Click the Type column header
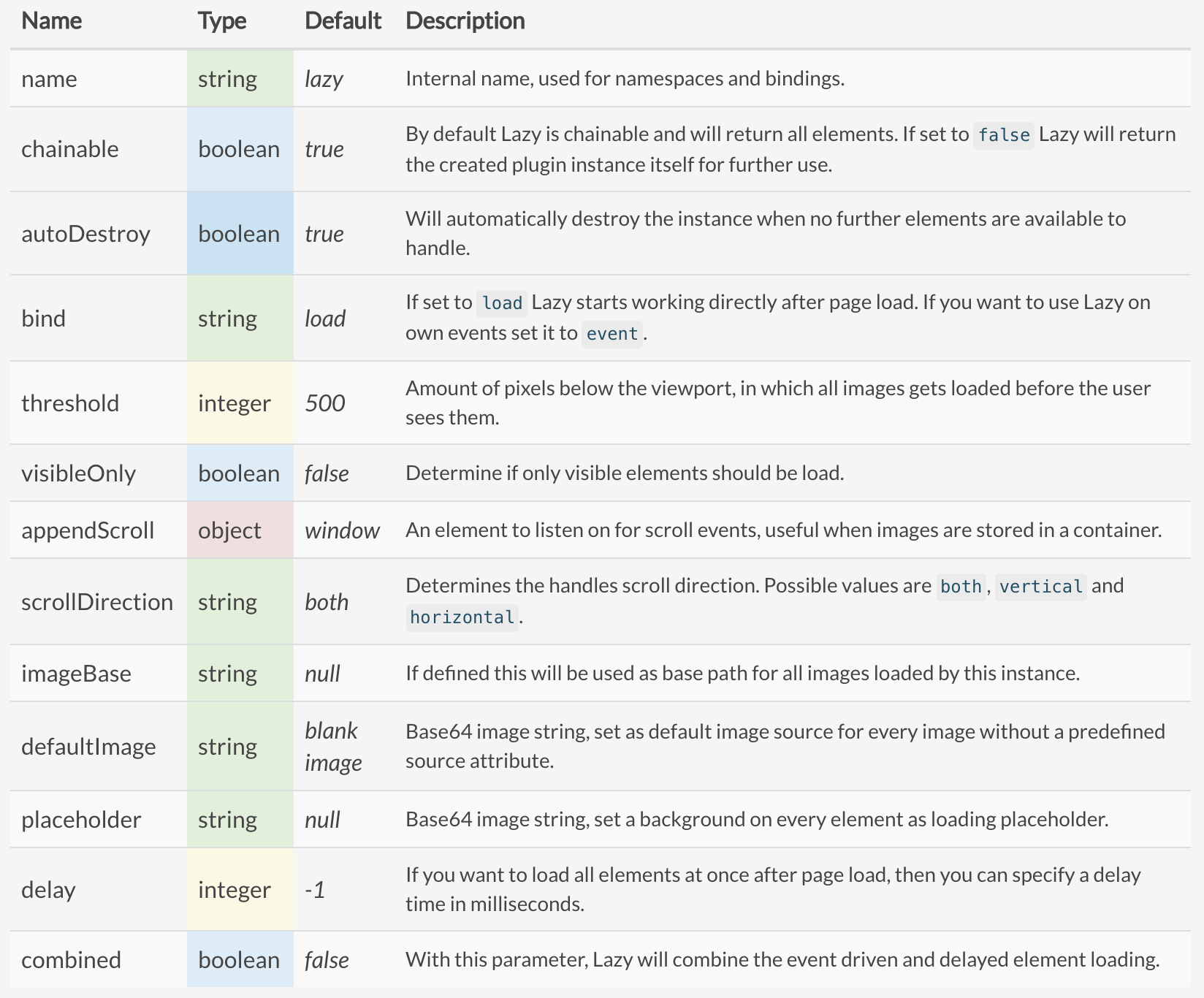 (x=221, y=20)
